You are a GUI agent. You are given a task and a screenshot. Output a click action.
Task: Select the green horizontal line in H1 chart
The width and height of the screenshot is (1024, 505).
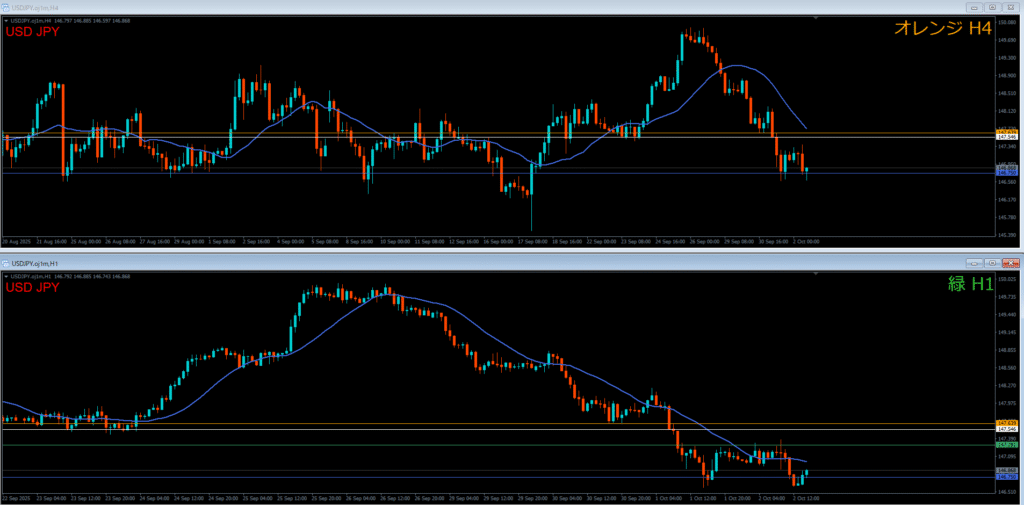[x=498, y=445]
